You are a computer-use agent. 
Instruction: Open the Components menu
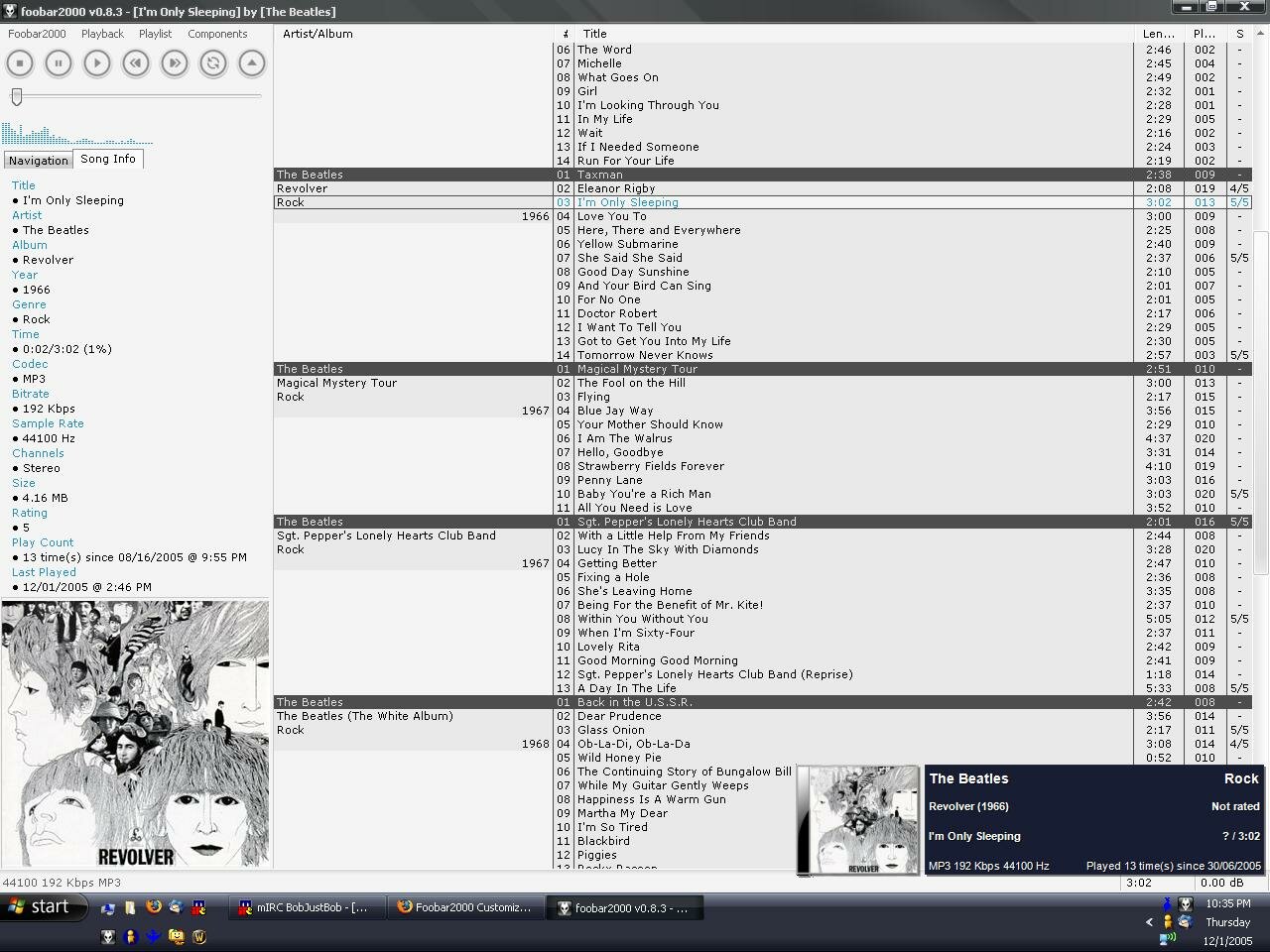pos(217,34)
